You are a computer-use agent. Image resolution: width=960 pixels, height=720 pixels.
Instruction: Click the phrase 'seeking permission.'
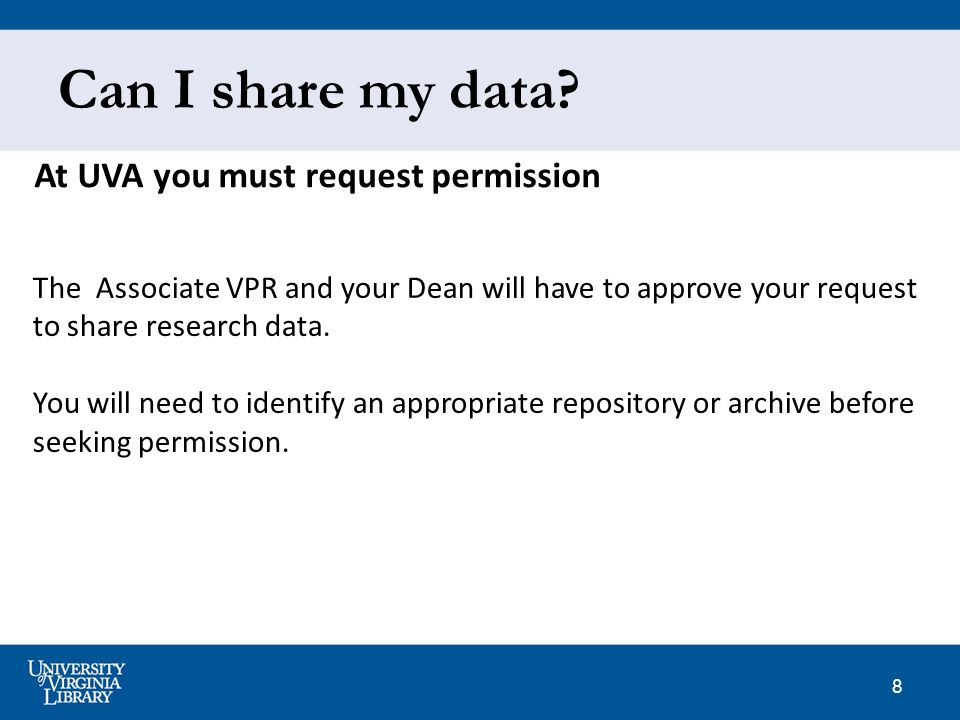coord(160,443)
